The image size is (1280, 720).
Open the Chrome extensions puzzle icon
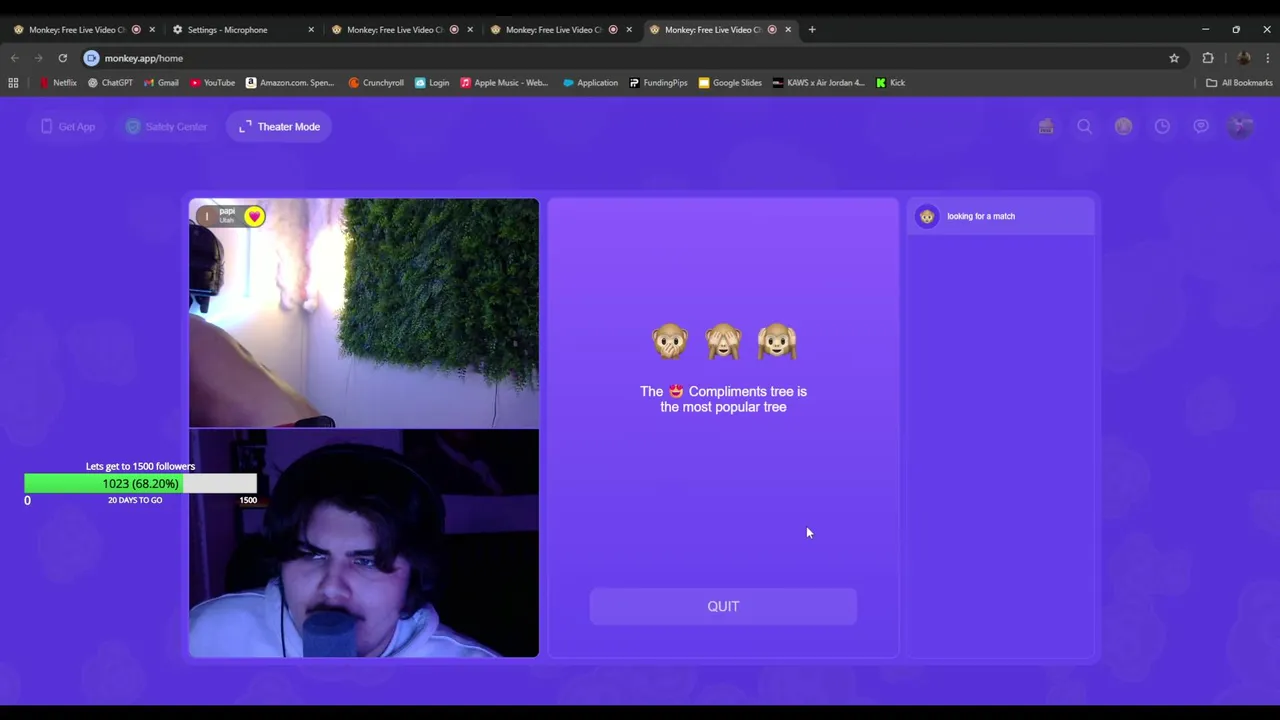[x=1208, y=58]
